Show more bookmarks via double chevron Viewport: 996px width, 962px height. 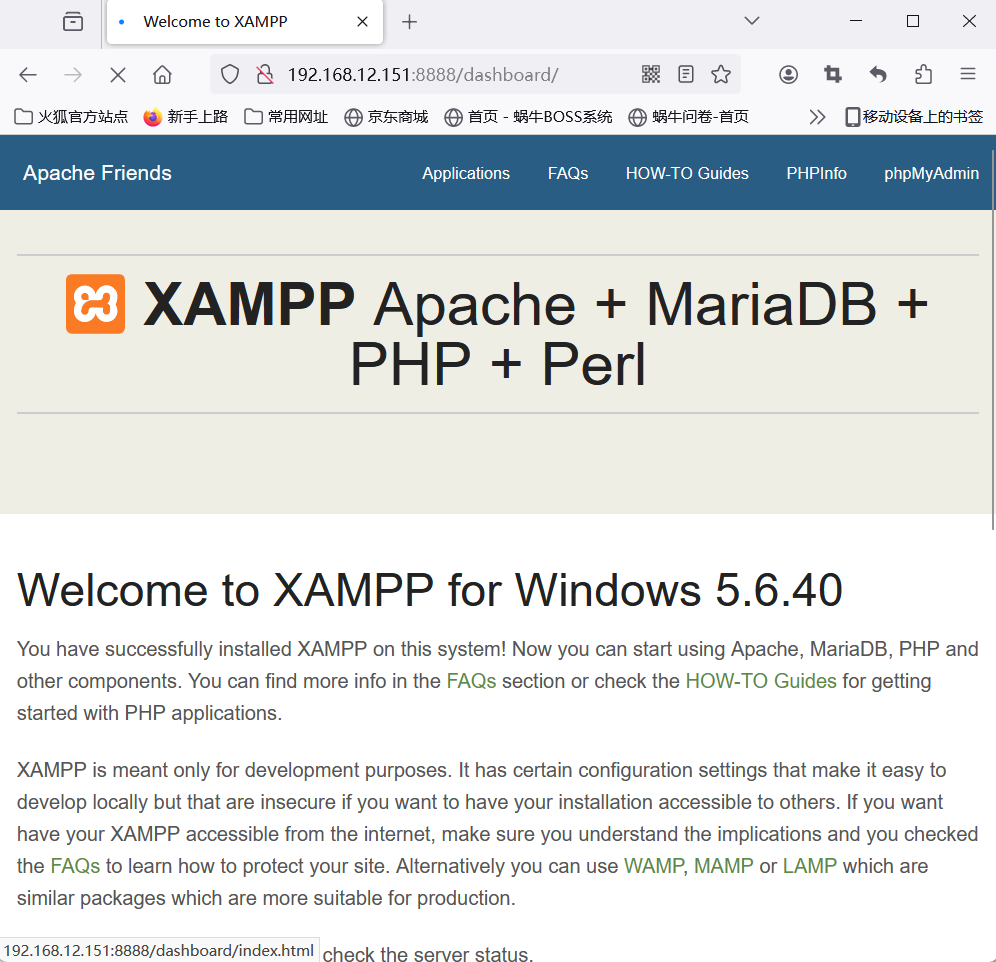[817, 117]
